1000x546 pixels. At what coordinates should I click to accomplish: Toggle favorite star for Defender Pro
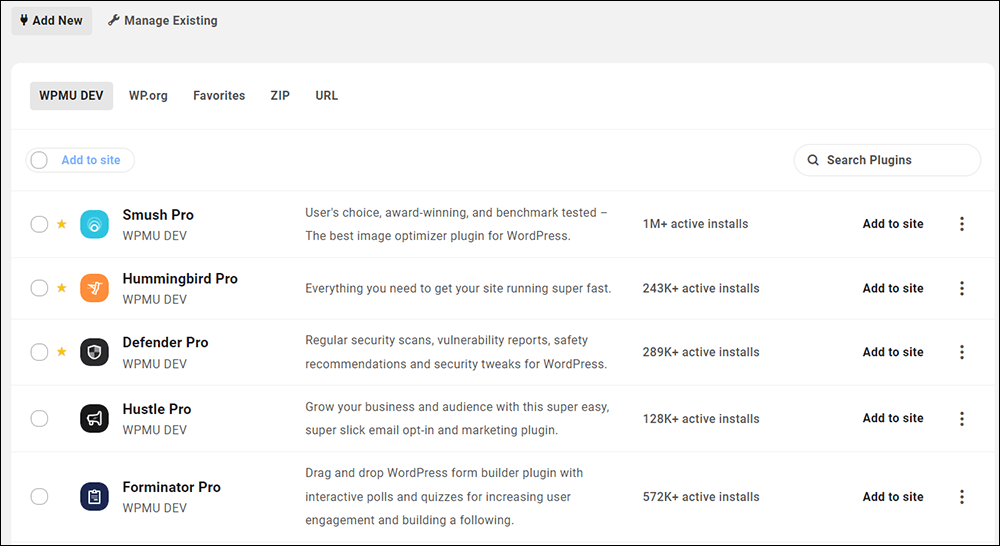tap(62, 351)
